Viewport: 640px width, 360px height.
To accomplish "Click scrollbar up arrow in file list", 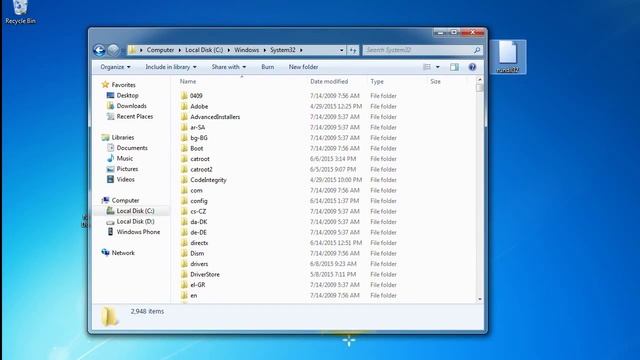I will coord(480,80).
